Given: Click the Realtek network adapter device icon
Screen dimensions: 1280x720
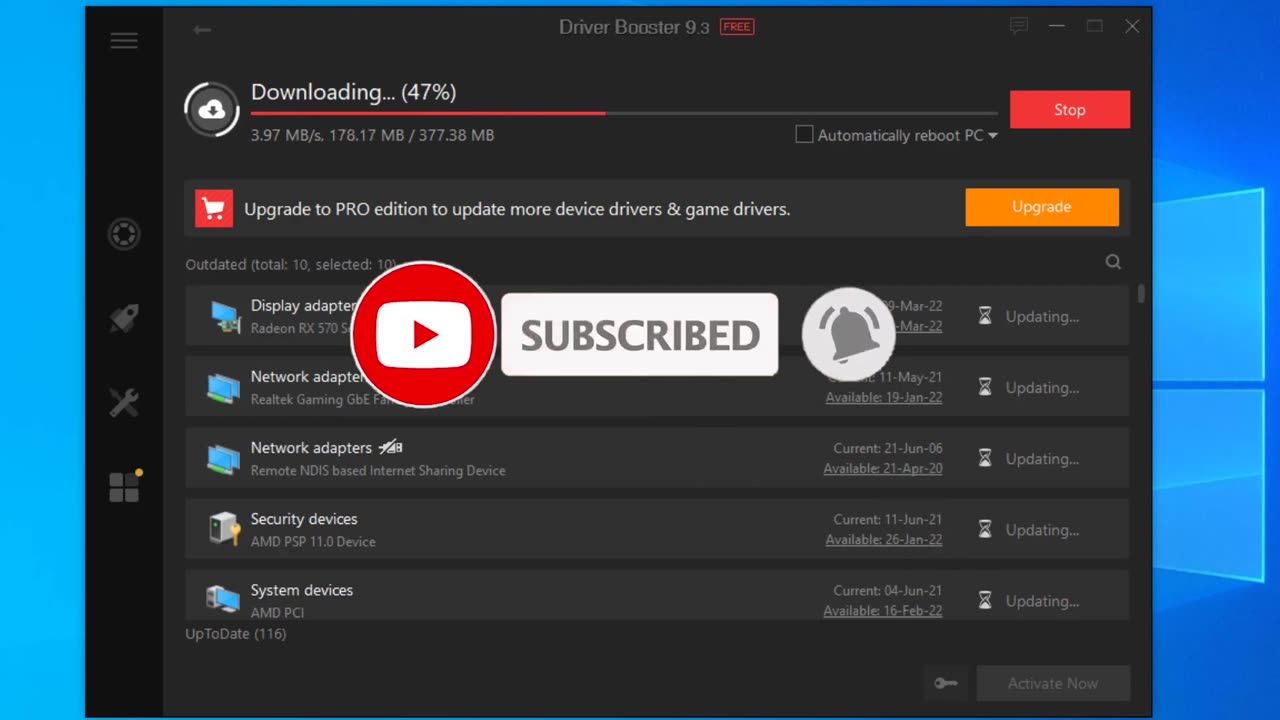Looking at the screenshot, I should (x=223, y=387).
